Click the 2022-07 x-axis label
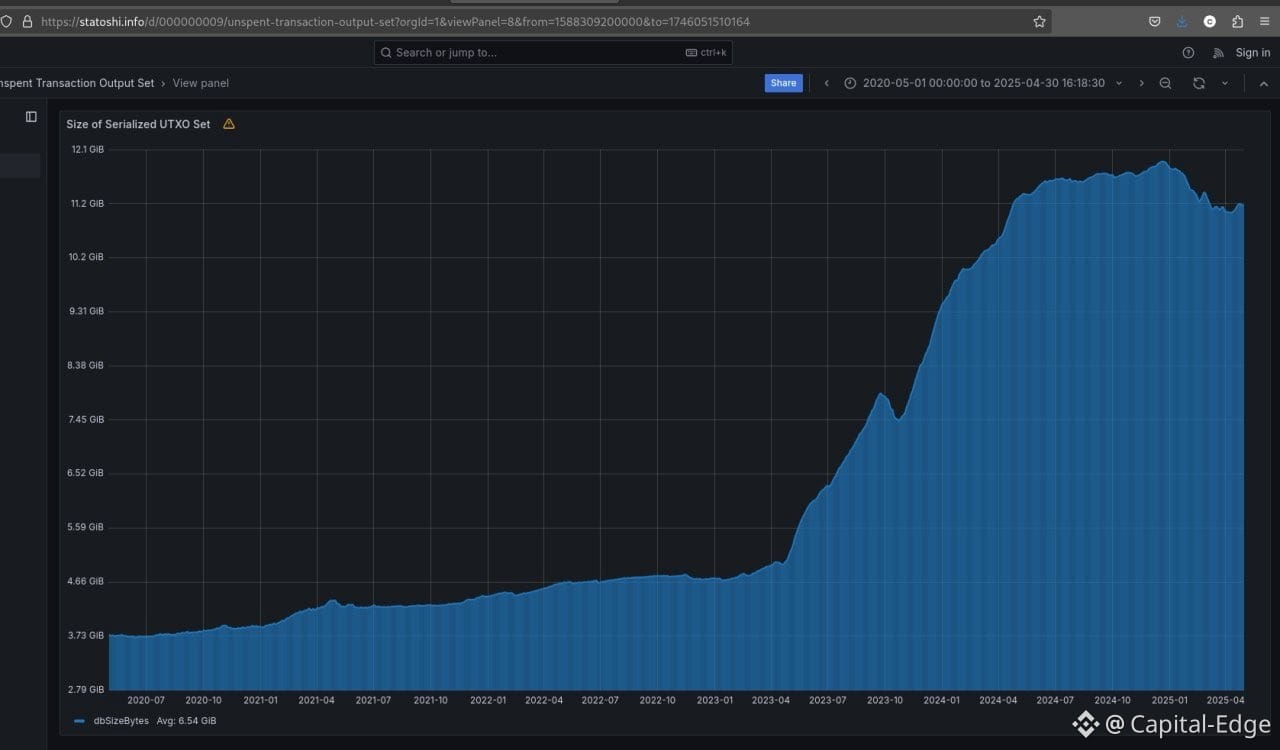1280x750 pixels. pos(601,701)
